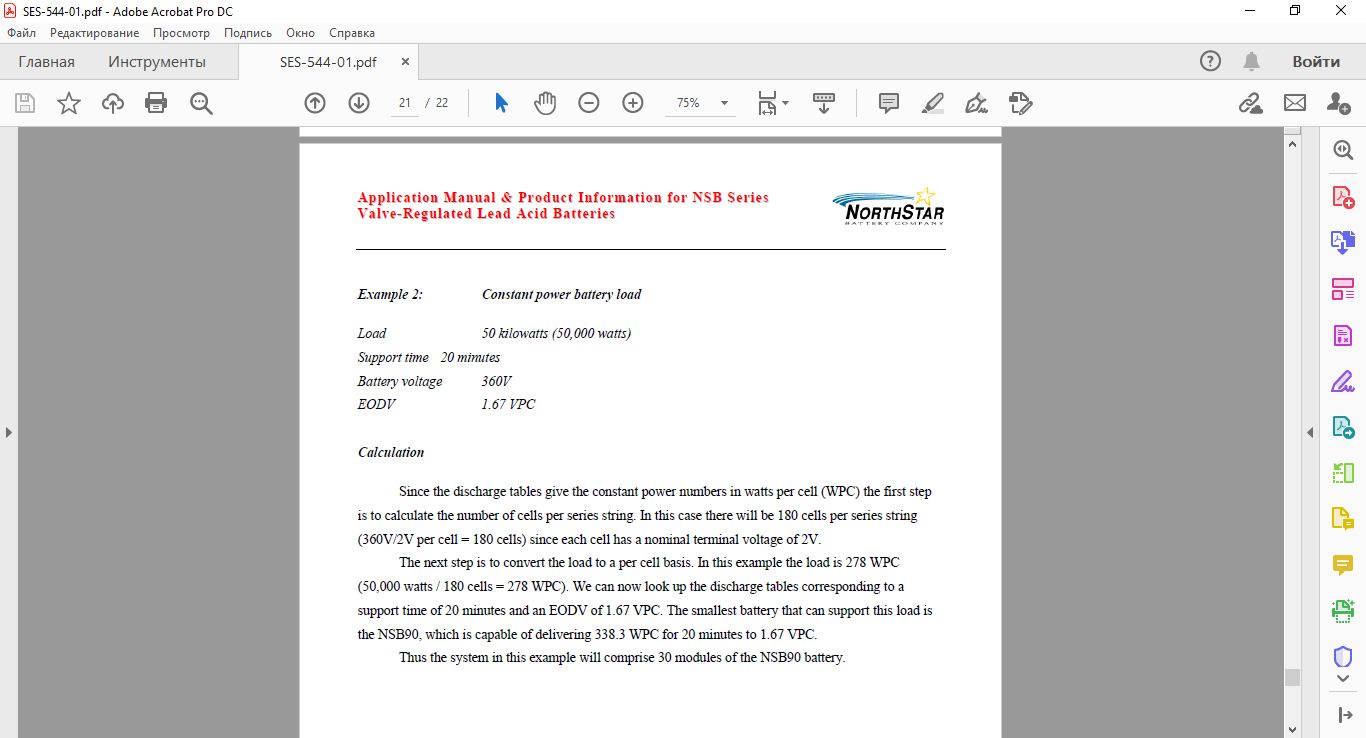The width and height of the screenshot is (1366, 738).
Task: Open the Редактирование menu
Action: [95, 33]
